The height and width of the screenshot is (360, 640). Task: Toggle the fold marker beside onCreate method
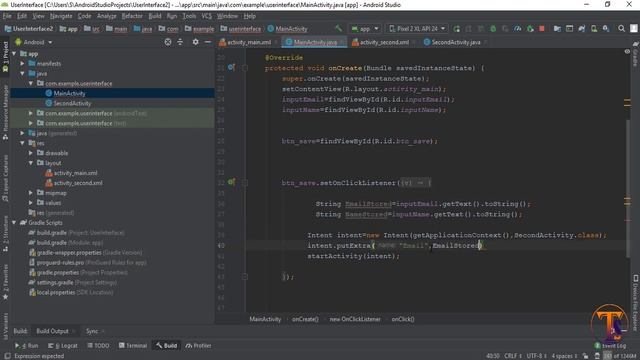click(245, 68)
